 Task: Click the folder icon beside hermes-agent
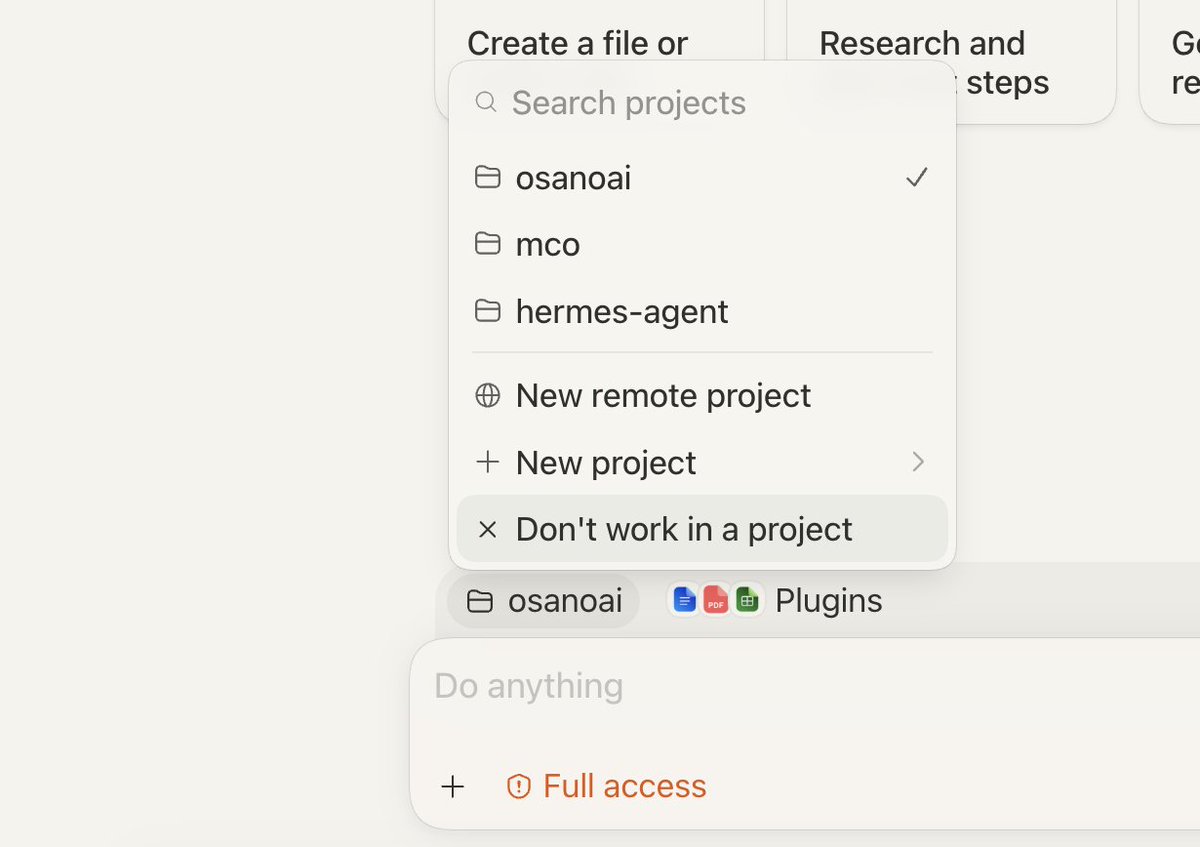(x=487, y=311)
